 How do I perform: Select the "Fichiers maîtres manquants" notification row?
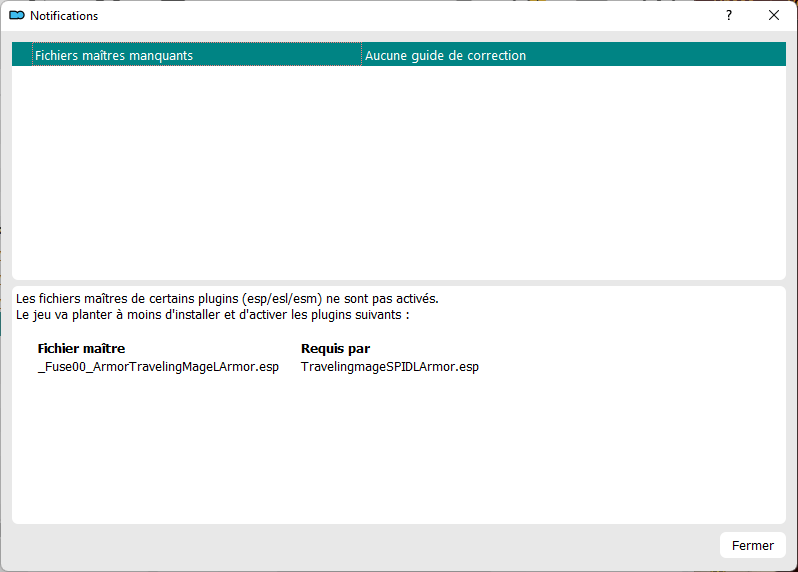[113, 56]
